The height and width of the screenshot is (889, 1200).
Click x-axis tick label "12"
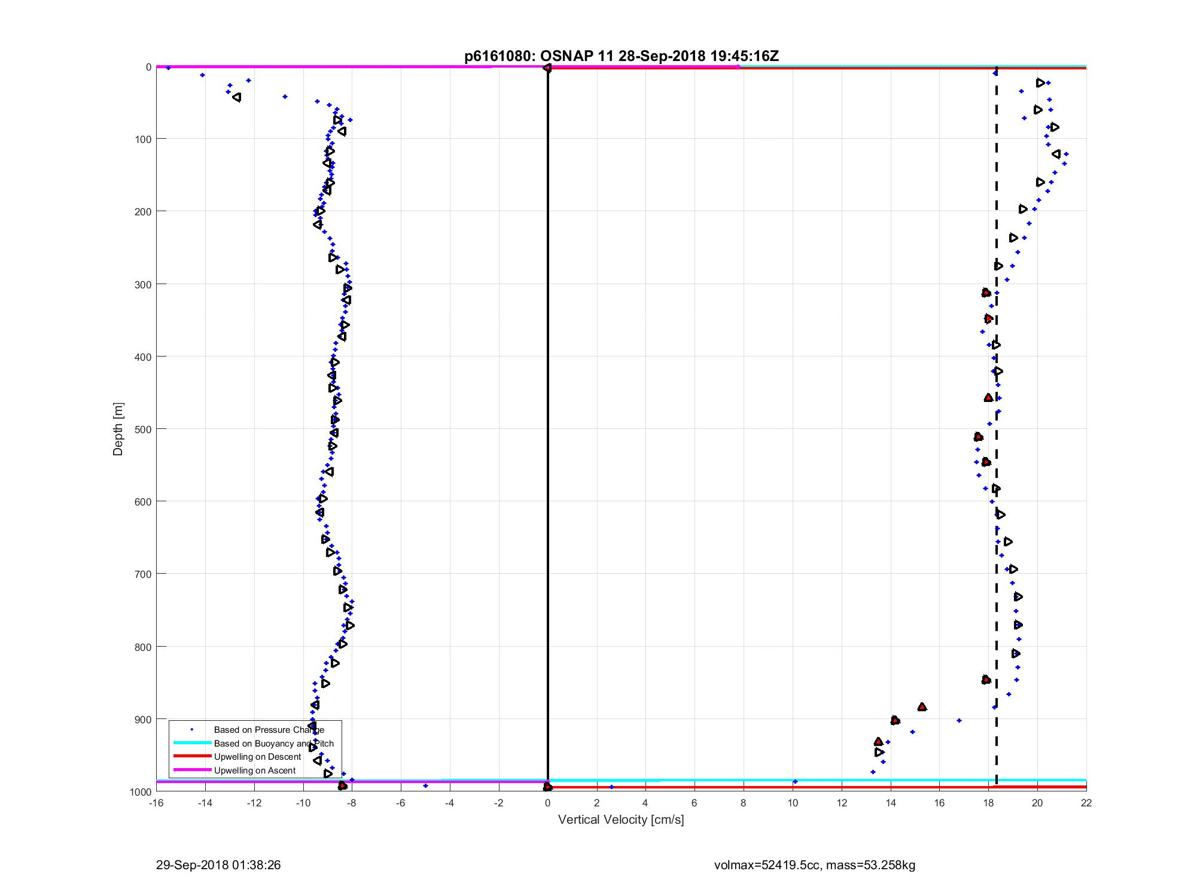point(842,803)
